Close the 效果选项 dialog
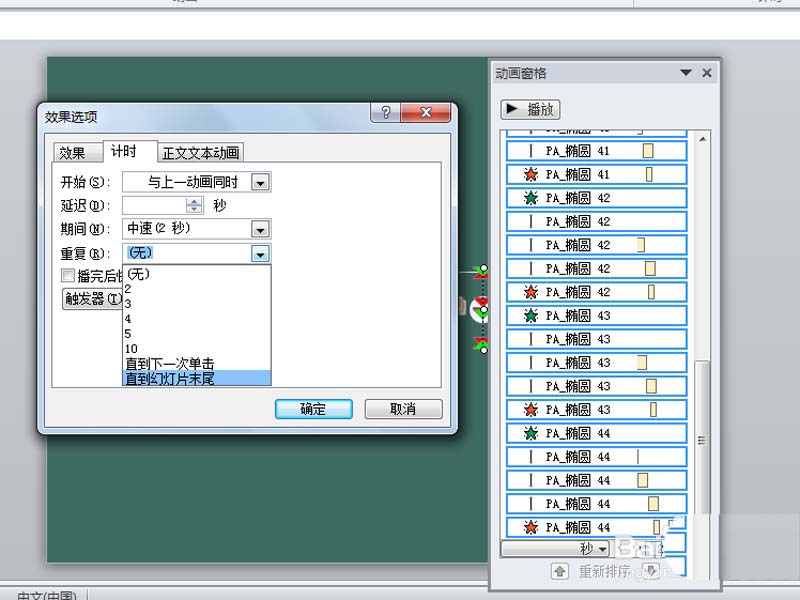This screenshot has width=800, height=600. (426, 112)
